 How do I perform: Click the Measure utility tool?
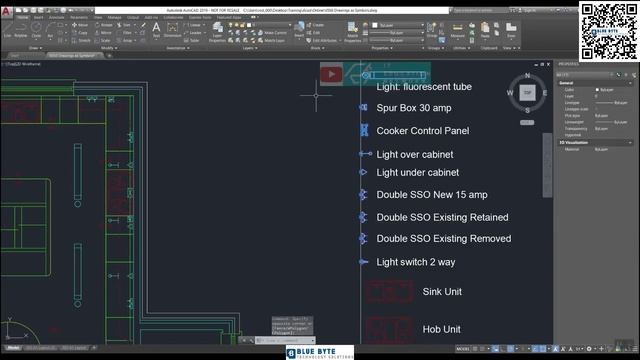458,30
